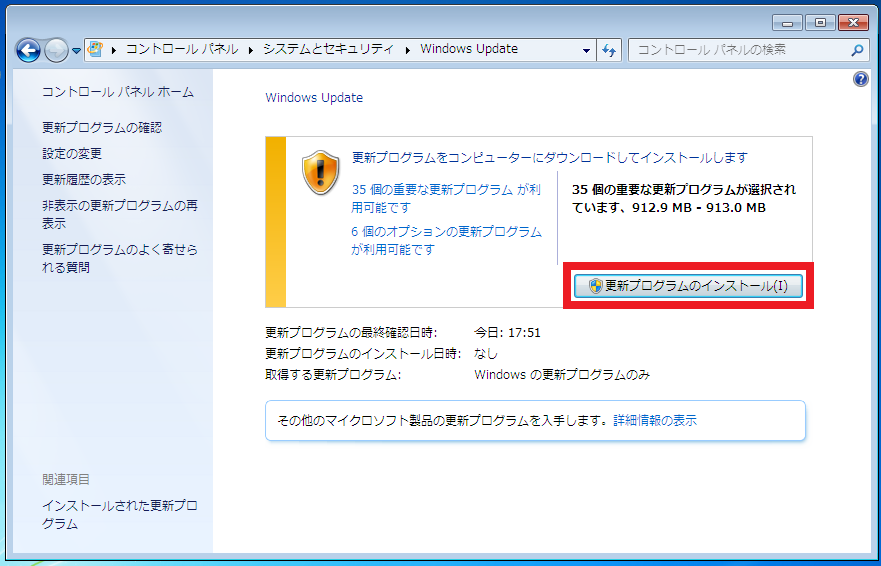Viewport: 881px width, 566px height.
Task: Refresh the page with the refresh icon
Action: pos(608,51)
